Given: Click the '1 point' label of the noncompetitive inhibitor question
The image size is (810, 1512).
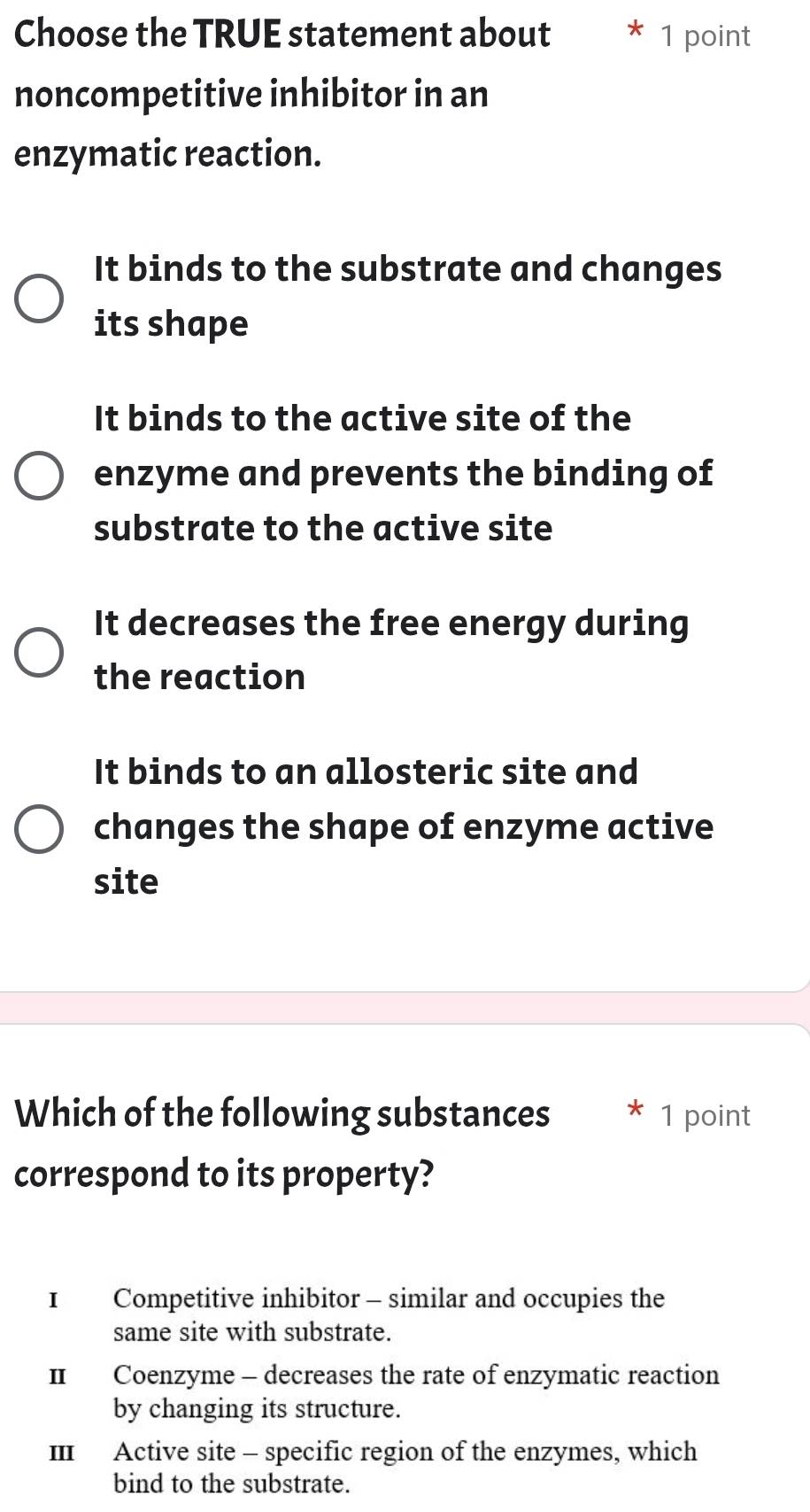Looking at the screenshot, I should point(706,35).
